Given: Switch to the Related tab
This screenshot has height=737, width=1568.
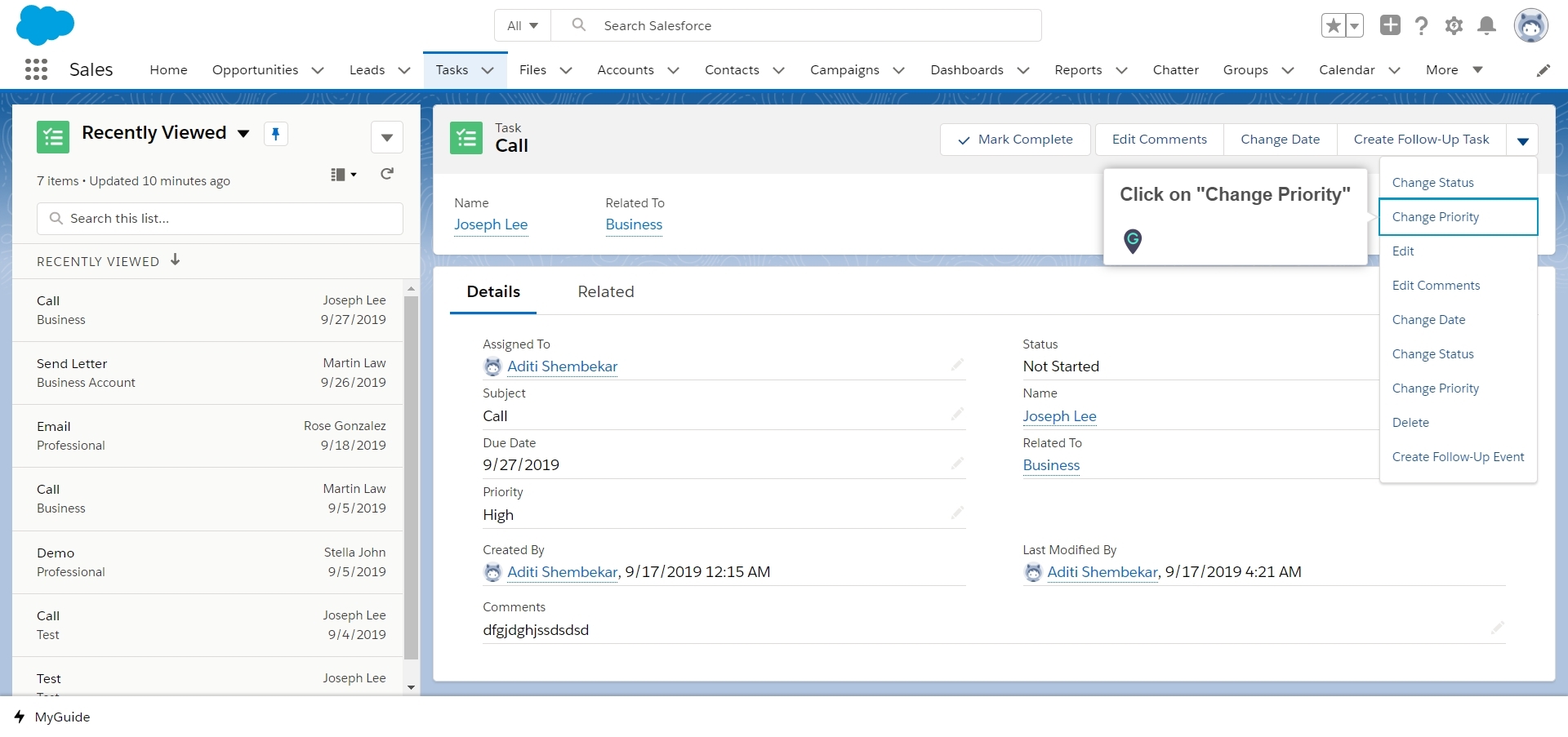Looking at the screenshot, I should 606,291.
